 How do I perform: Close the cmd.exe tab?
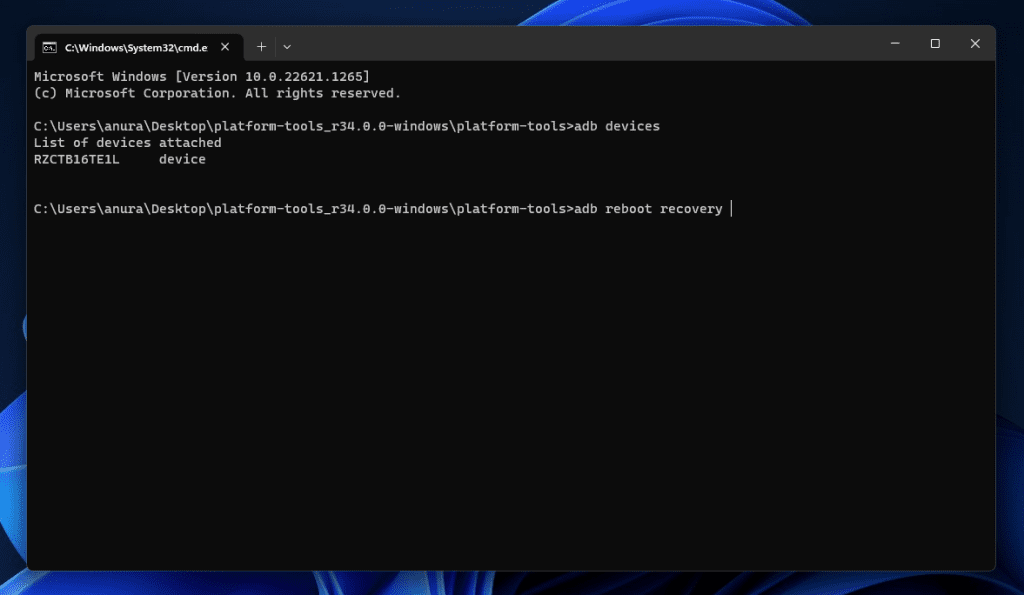pos(225,47)
